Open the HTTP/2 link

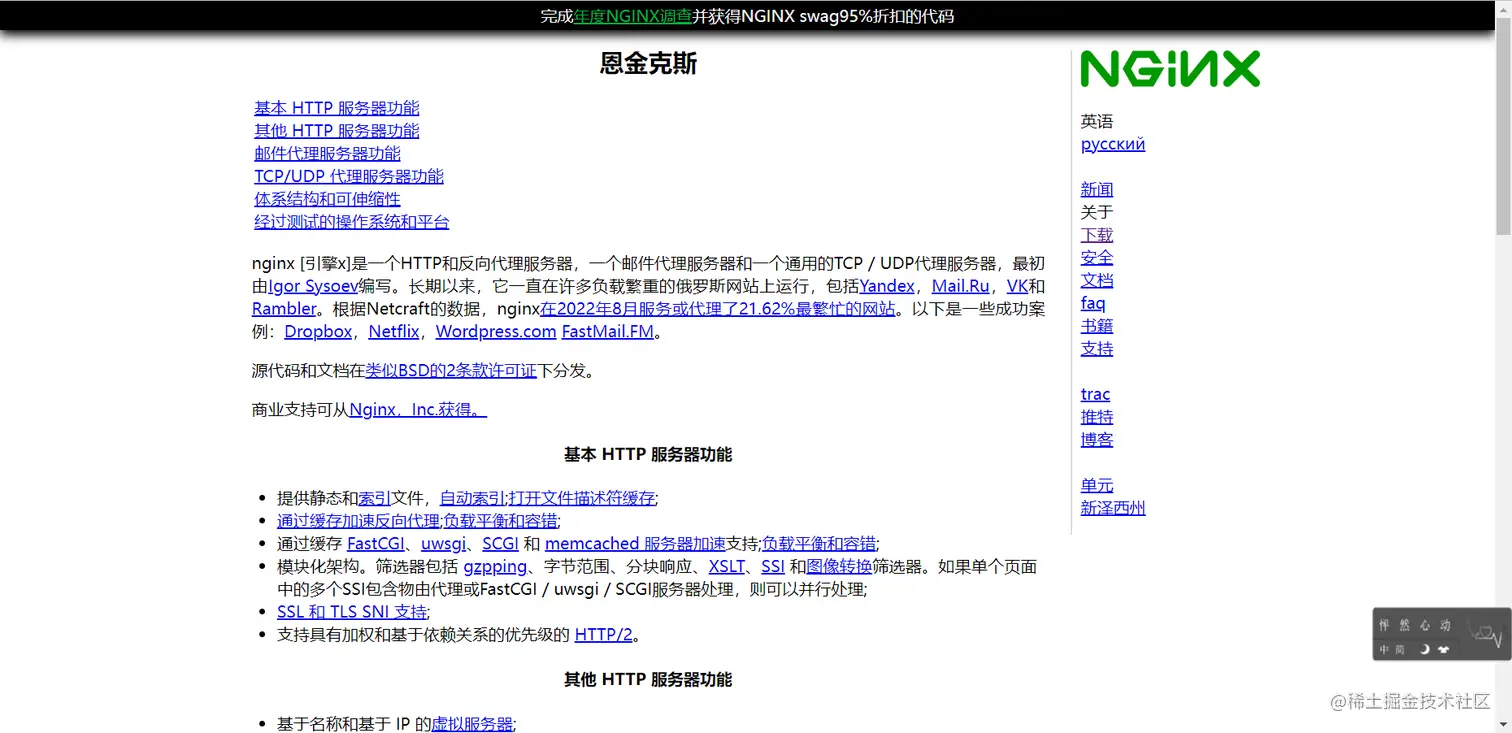click(x=603, y=634)
